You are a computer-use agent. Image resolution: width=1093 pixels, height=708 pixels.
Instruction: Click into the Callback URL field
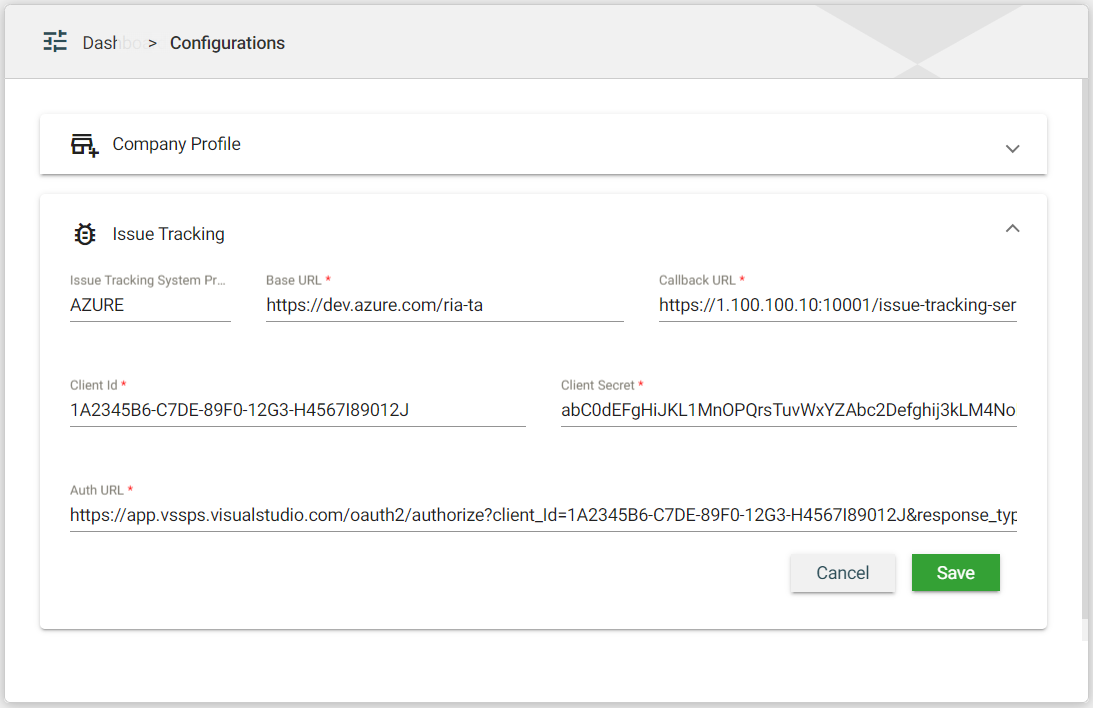(x=837, y=306)
